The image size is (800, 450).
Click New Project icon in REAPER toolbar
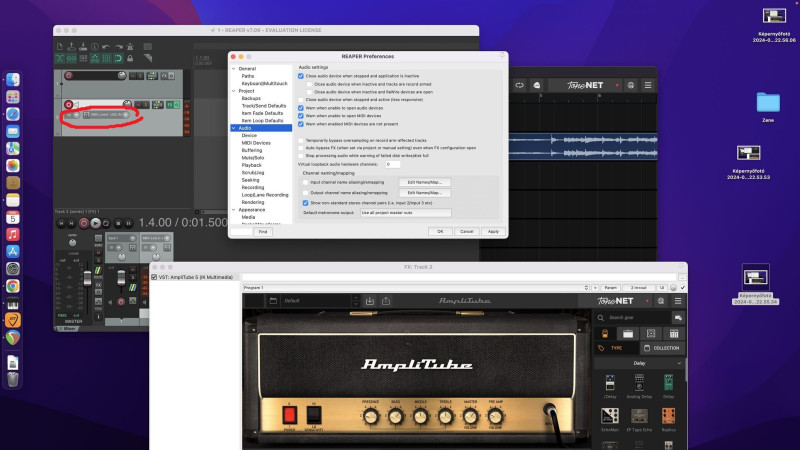click(60, 46)
